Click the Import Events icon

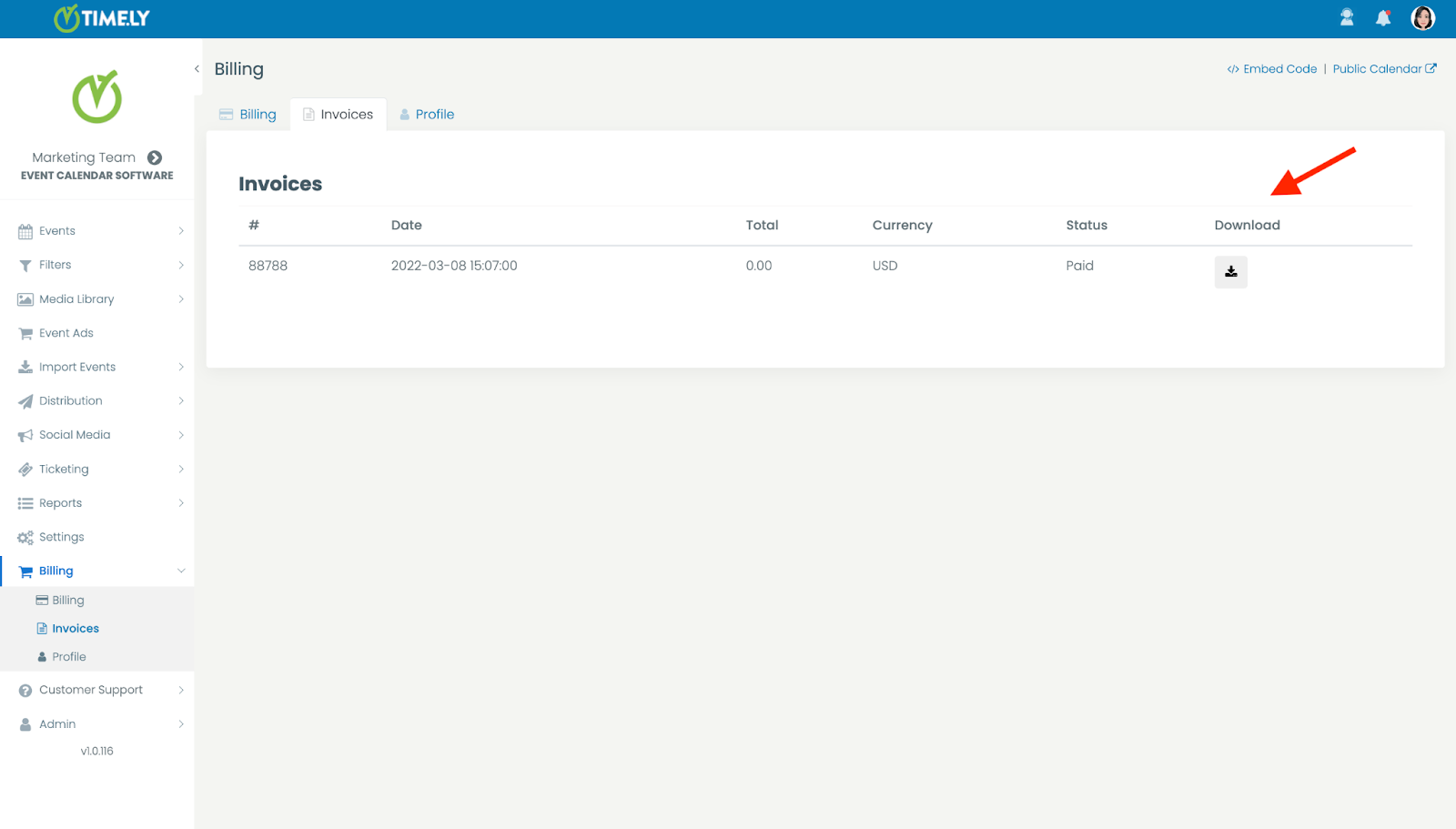coord(25,366)
